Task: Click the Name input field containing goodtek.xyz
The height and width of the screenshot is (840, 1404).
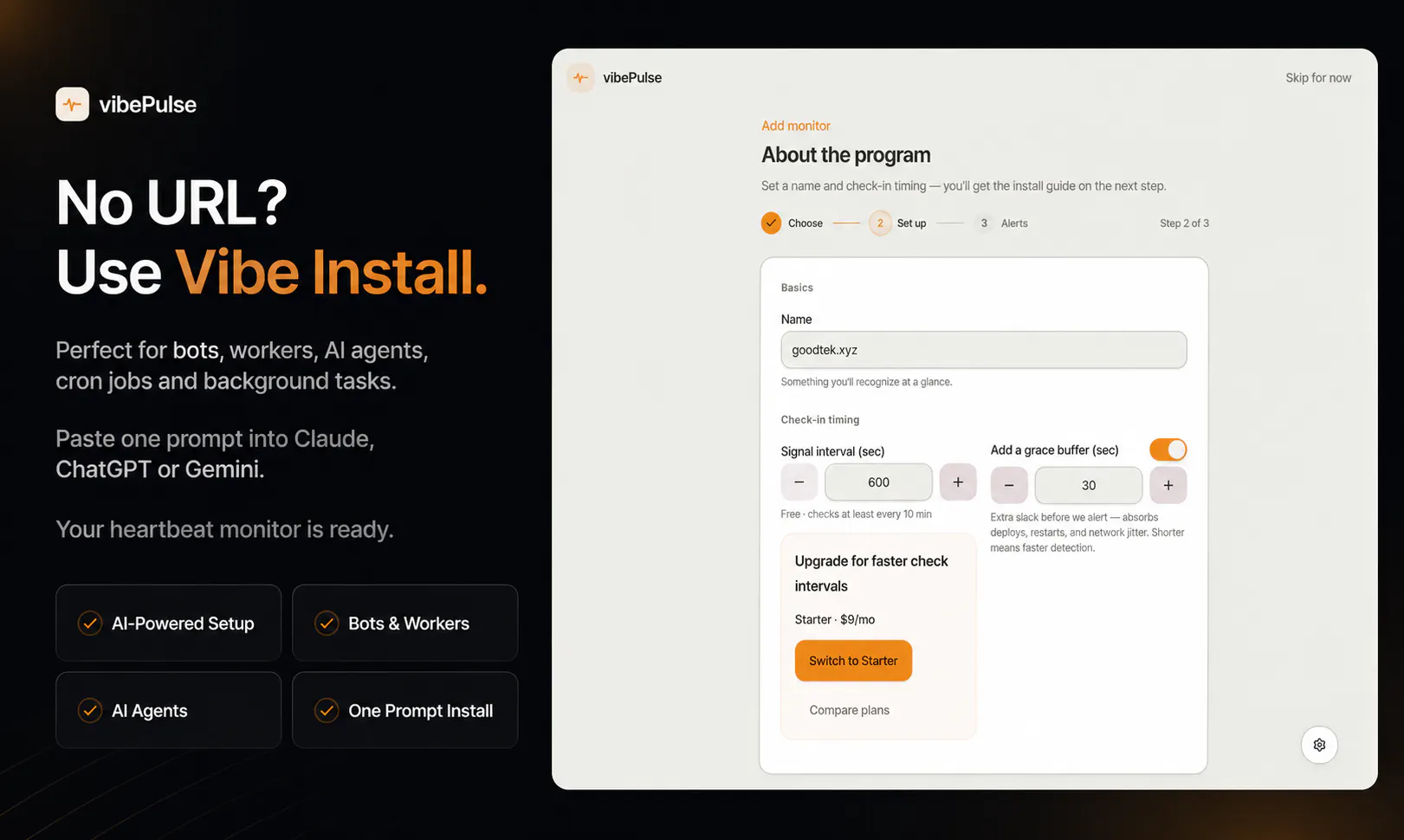Action: (984, 350)
